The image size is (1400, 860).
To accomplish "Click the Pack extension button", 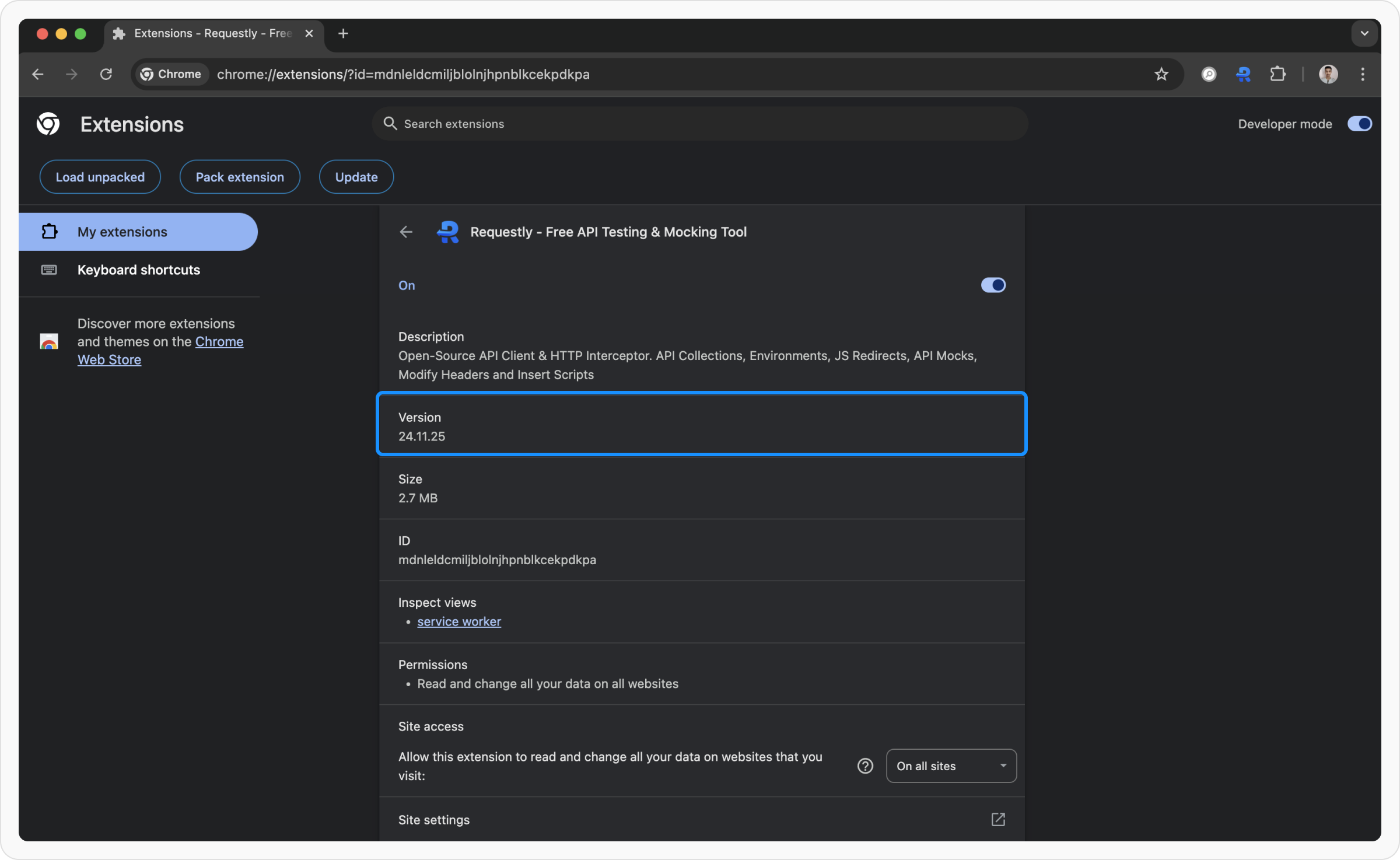I will tap(240, 177).
